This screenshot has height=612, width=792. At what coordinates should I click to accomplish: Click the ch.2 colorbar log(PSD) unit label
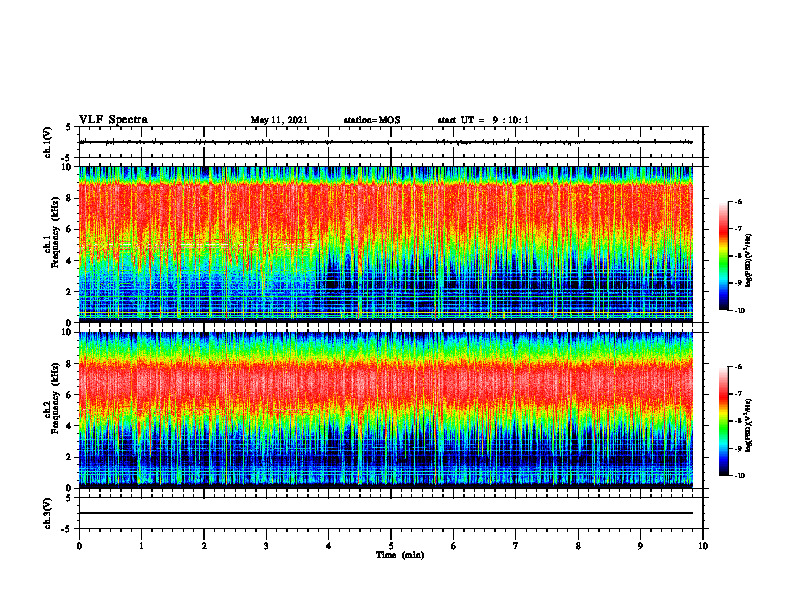(x=749, y=426)
